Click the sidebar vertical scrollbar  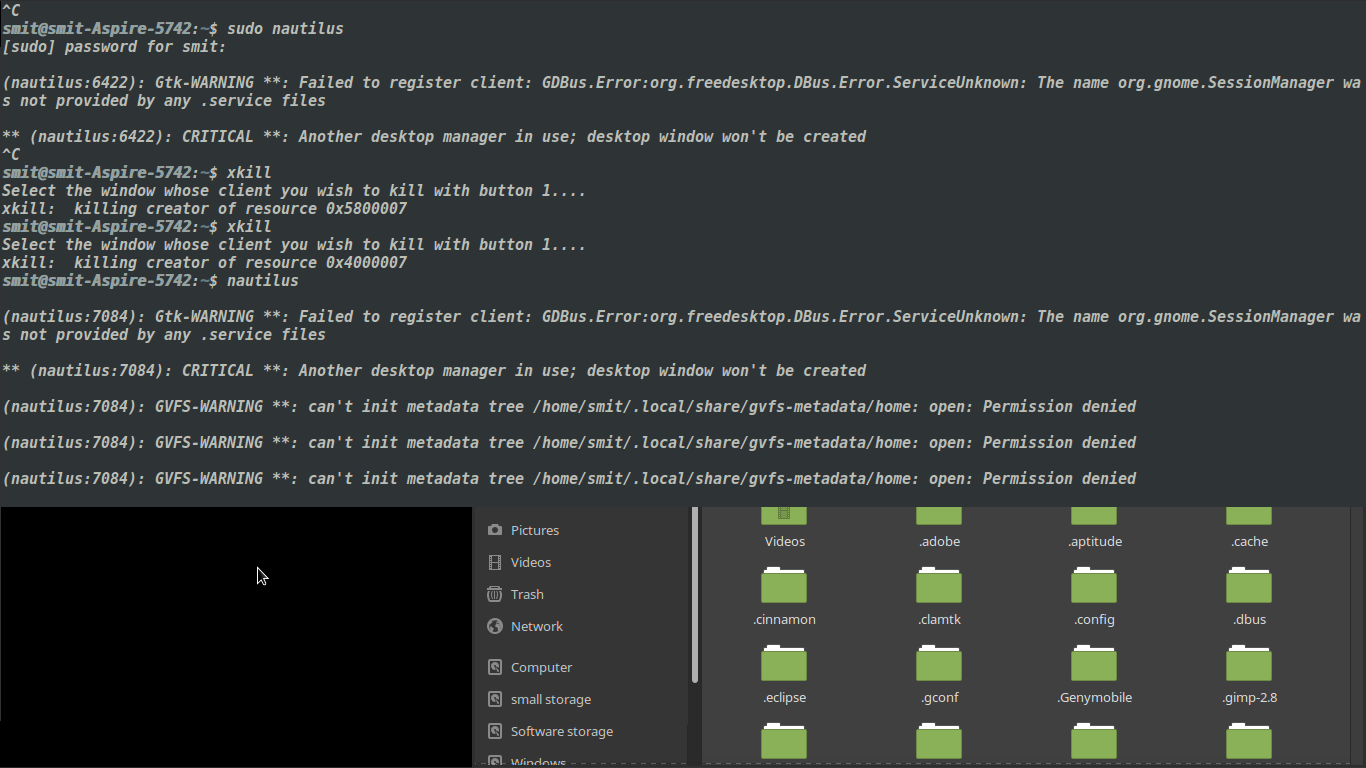pos(694,600)
